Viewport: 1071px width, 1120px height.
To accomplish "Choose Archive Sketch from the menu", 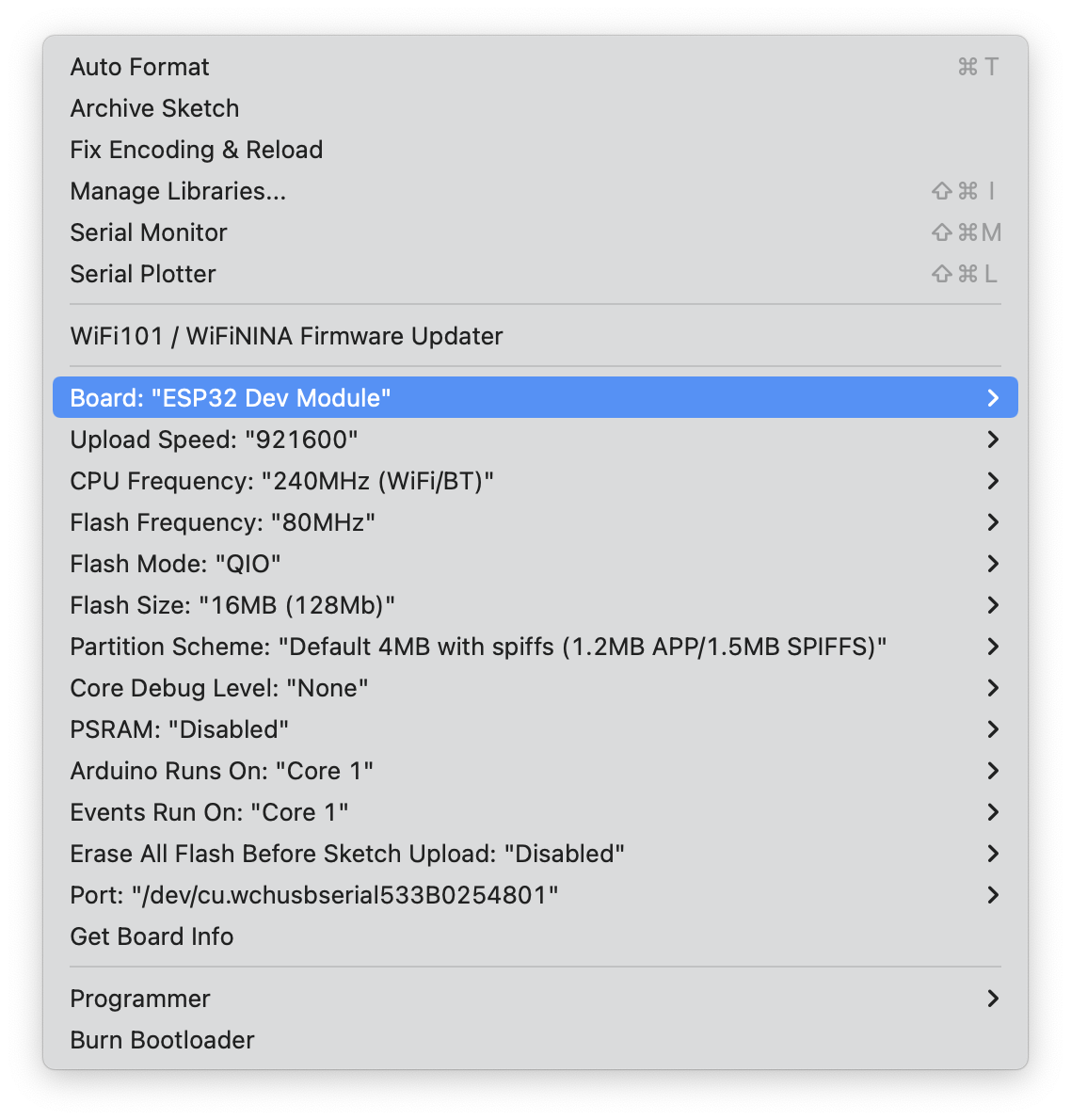I will pyautogui.click(x=155, y=108).
